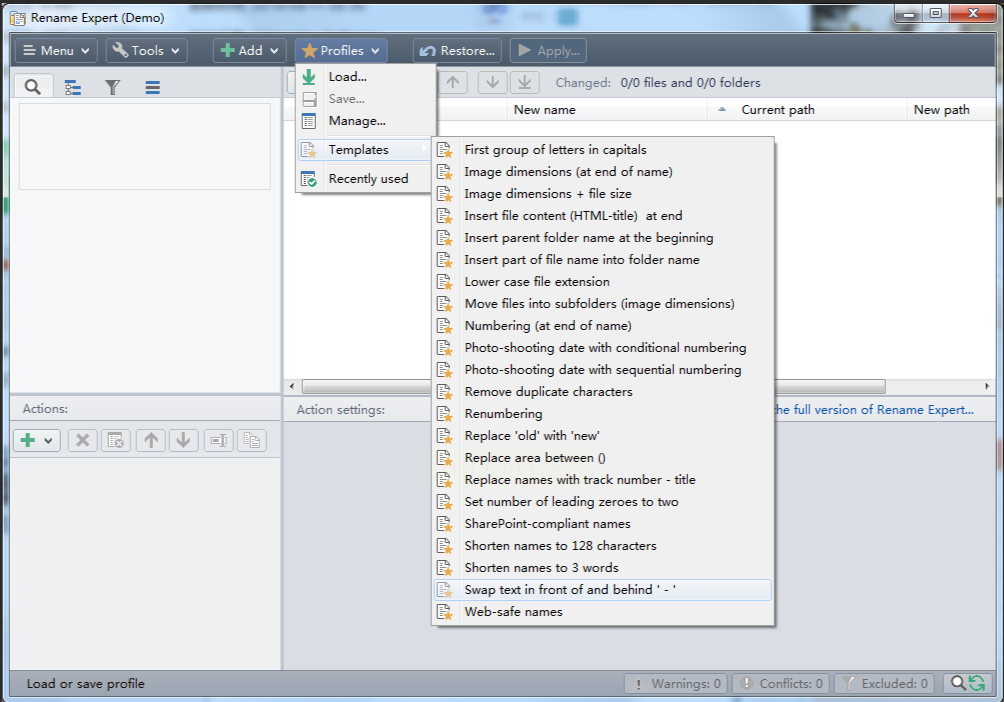
Task: Toggle the Conflicts filter in status bar
Action: [x=781, y=684]
